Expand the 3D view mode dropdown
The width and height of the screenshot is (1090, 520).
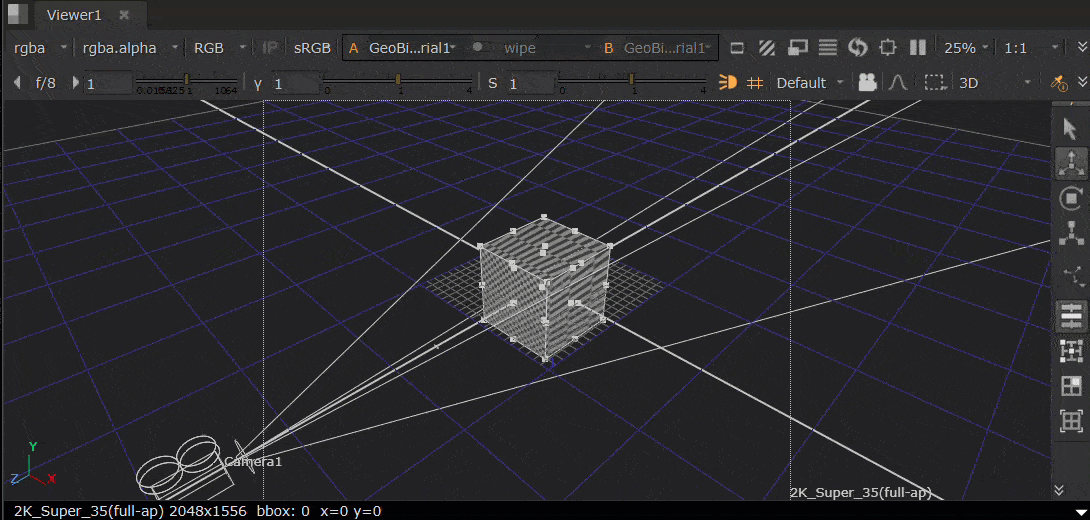click(995, 82)
